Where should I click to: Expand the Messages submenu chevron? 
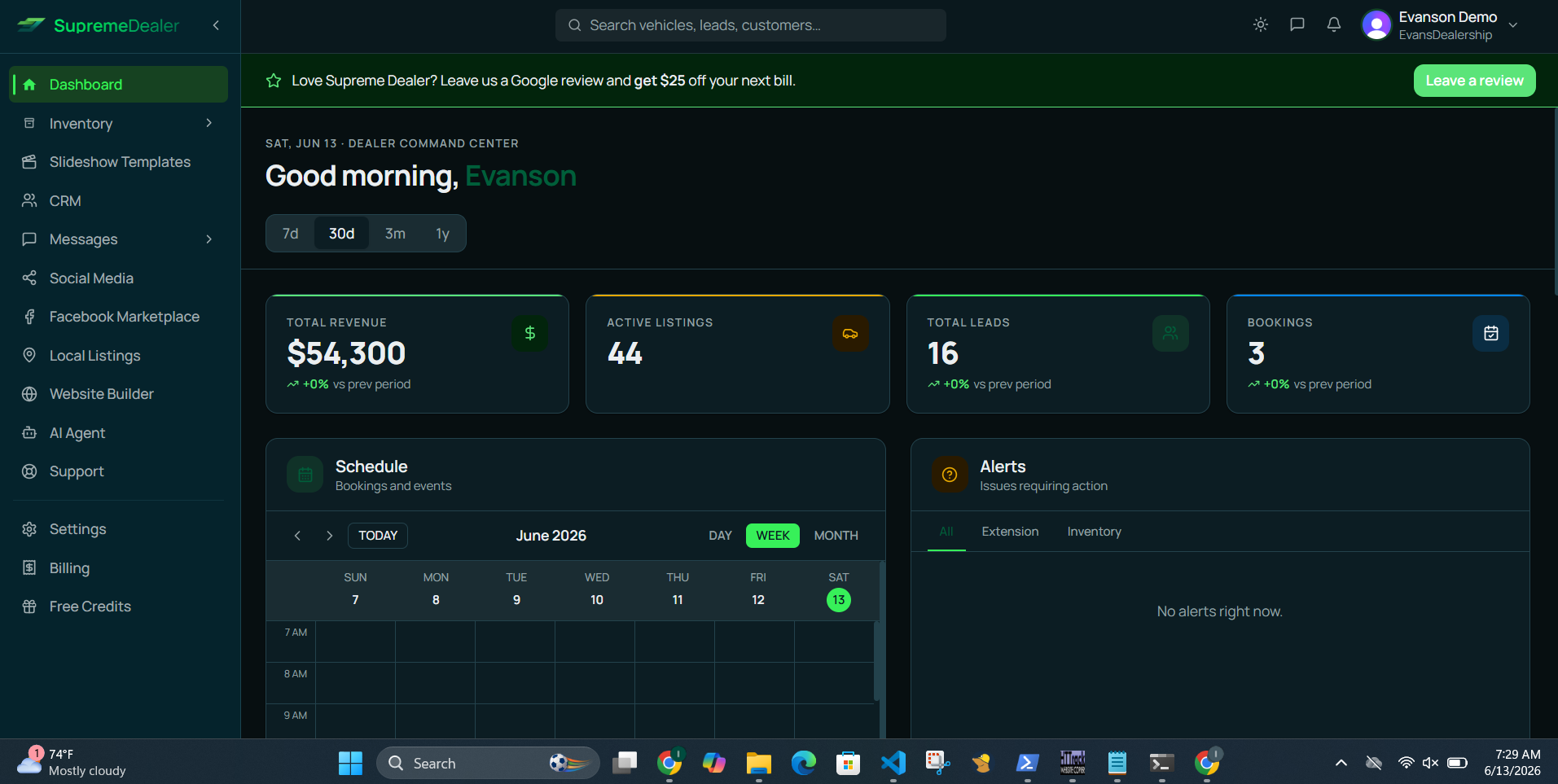[x=209, y=239]
